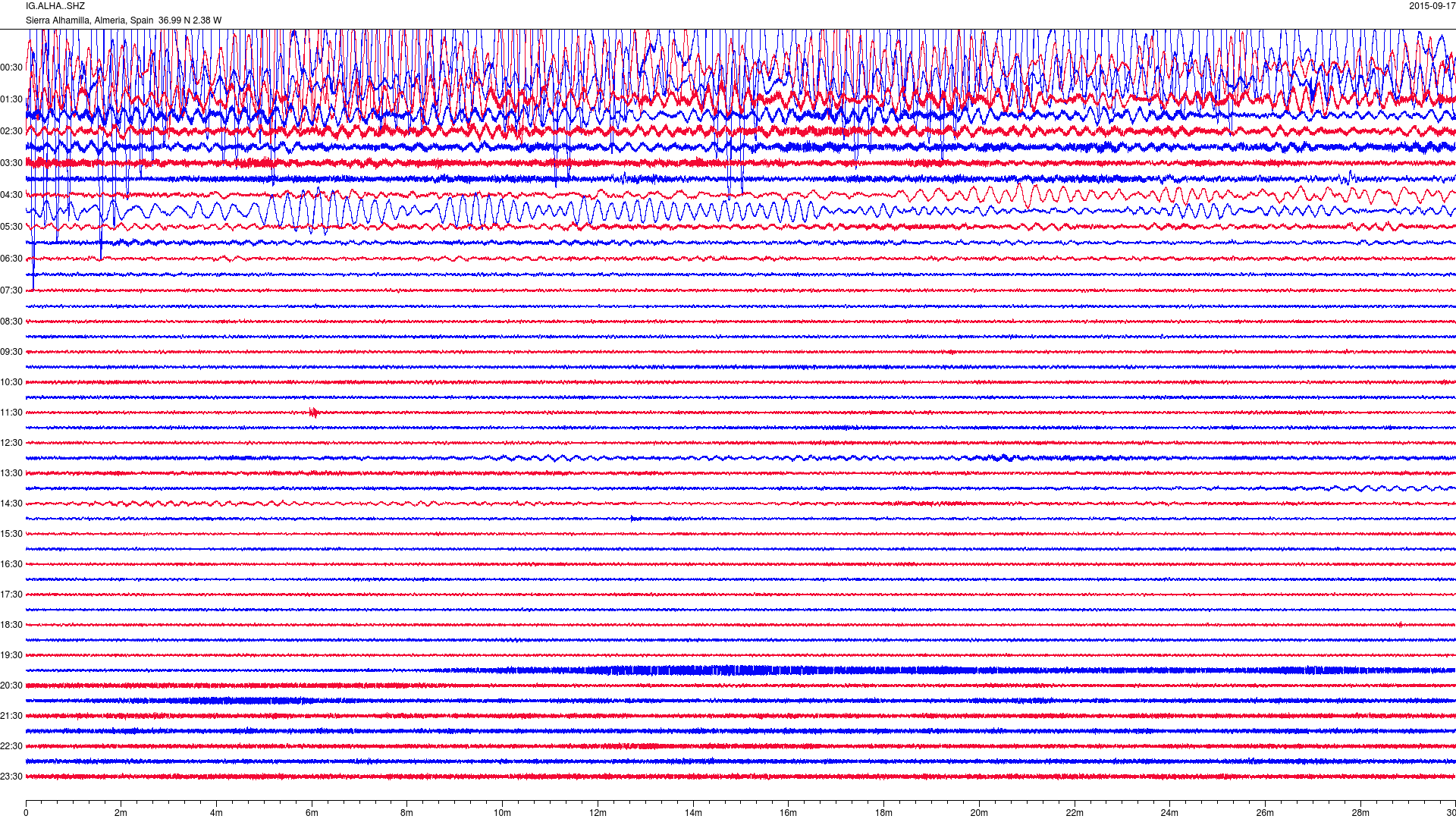Click the 01:30 time label

(11, 99)
